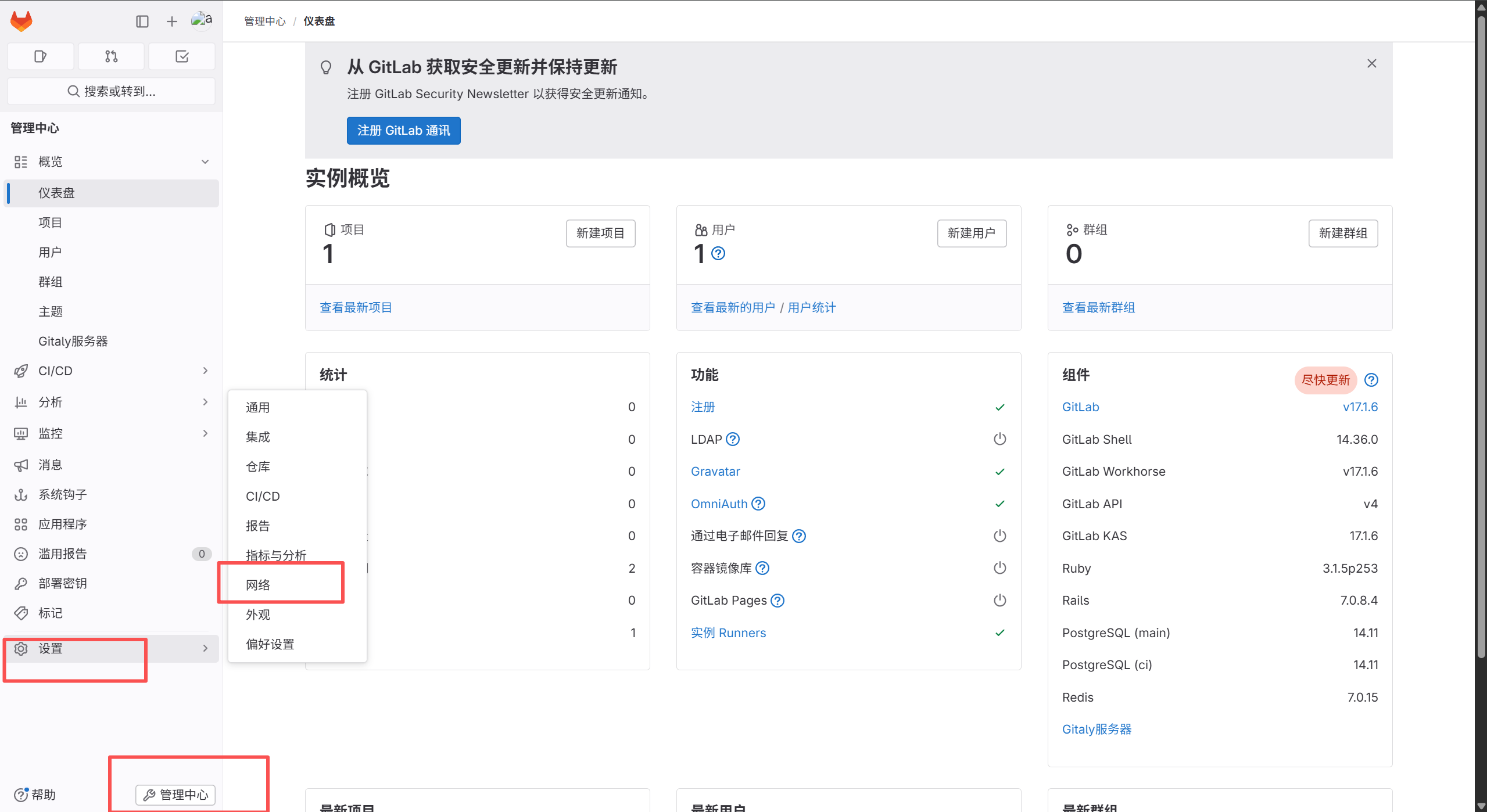Click the 注册 GitLab 通讯 button
The image size is (1487, 812).
403,131
